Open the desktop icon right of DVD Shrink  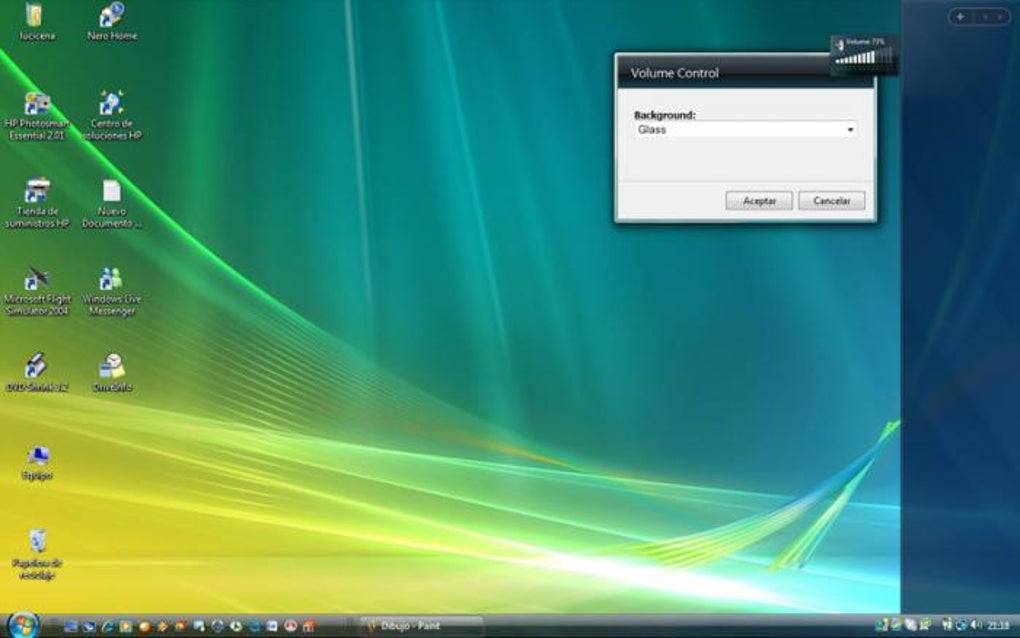pyautogui.click(x=112, y=373)
